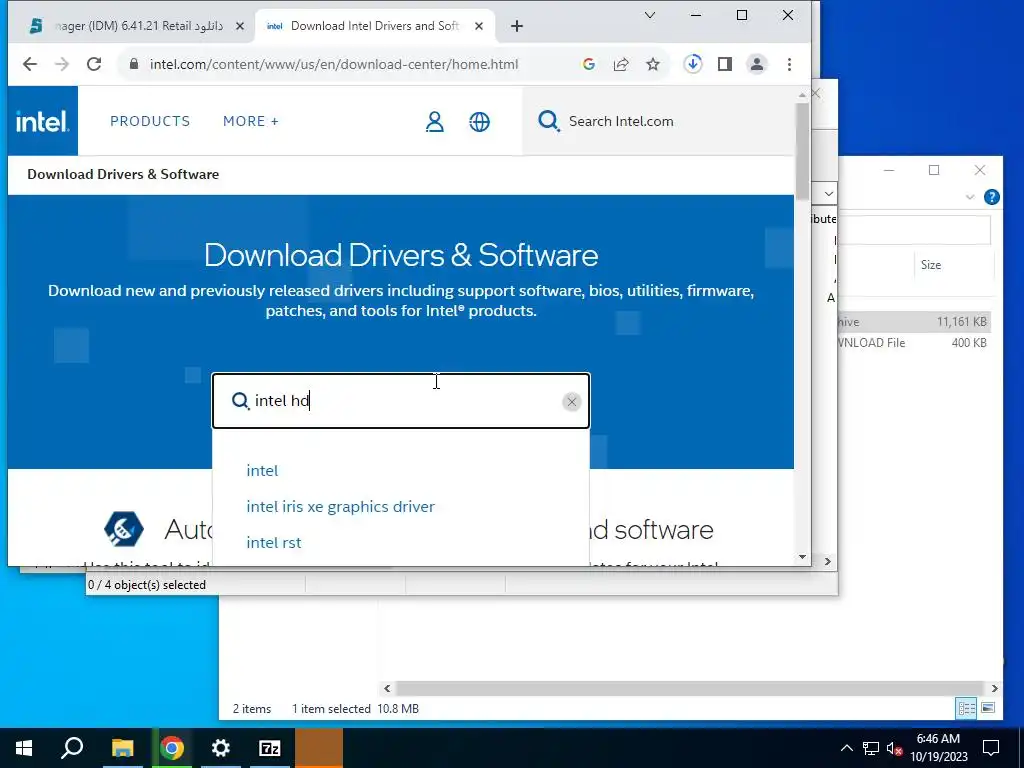Show hidden tray icons

coord(846,748)
